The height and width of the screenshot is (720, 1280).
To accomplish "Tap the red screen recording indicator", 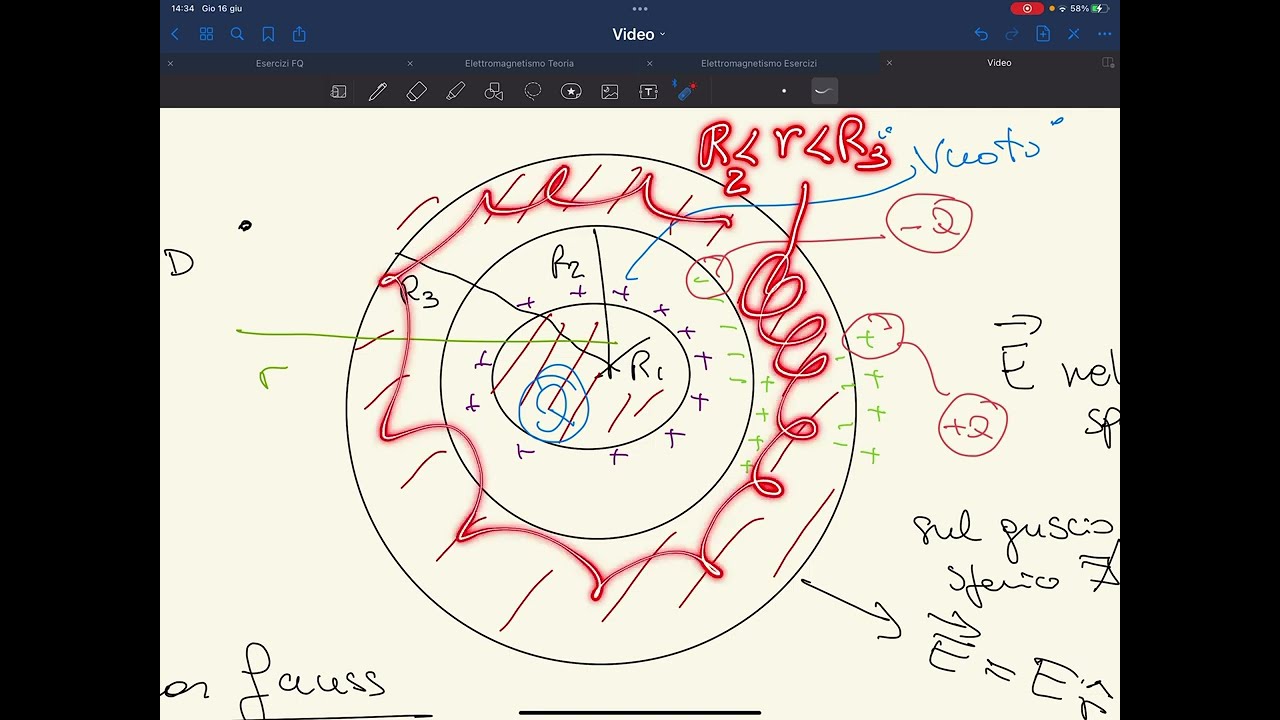I will click(1027, 8).
